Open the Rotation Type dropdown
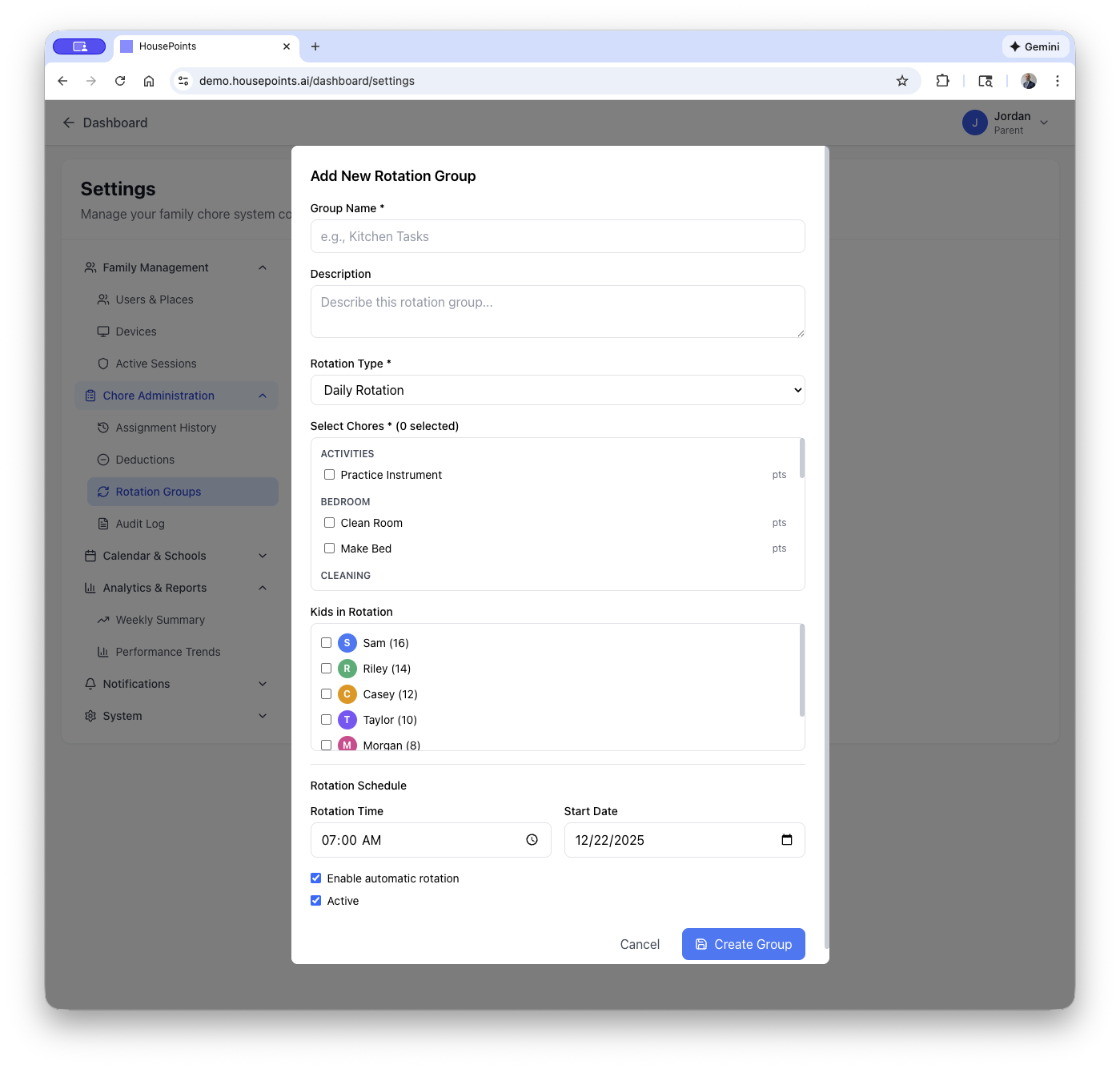The height and width of the screenshot is (1069, 1120). click(557, 390)
